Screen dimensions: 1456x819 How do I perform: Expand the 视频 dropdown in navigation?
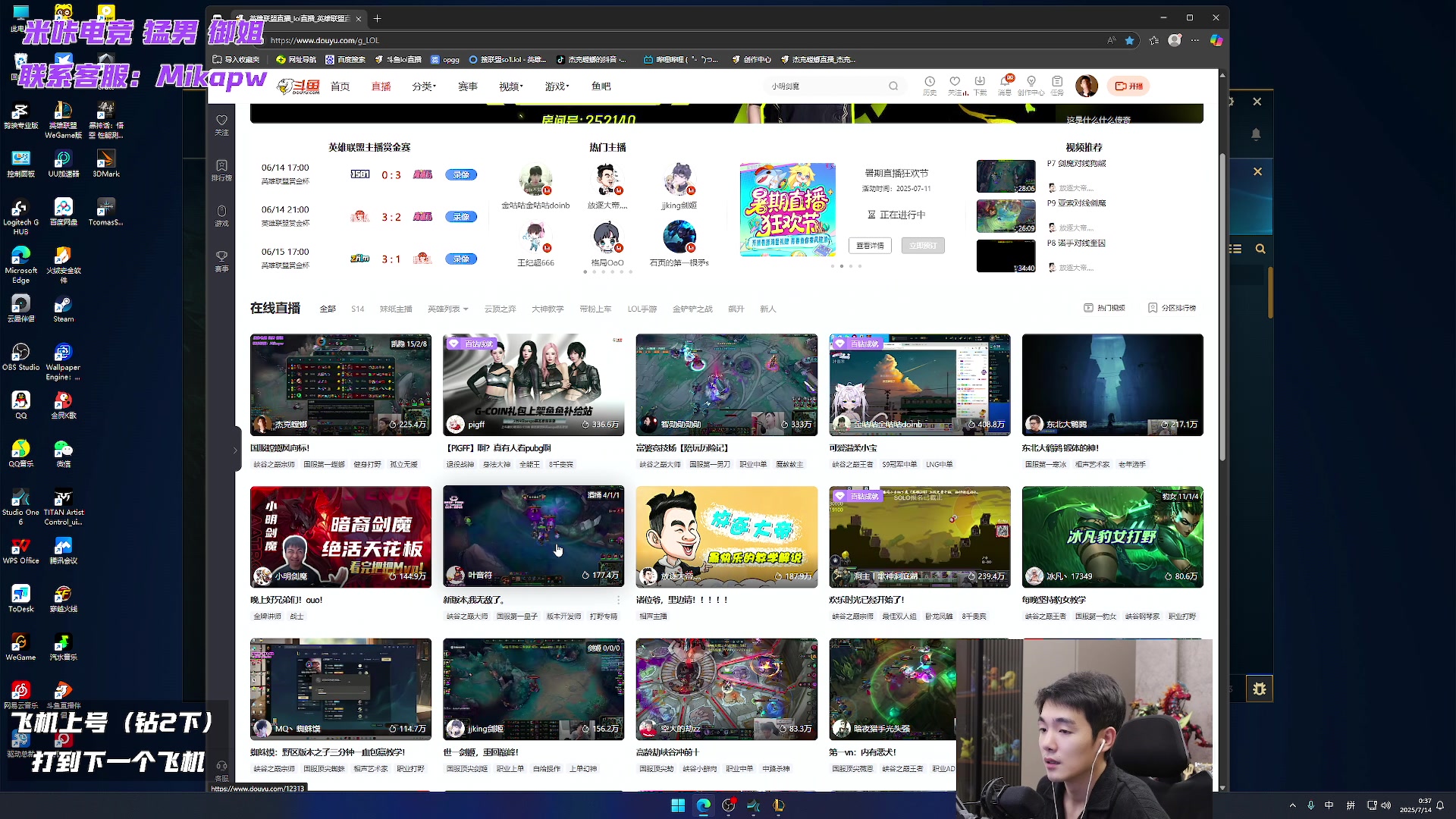[x=511, y=86]
